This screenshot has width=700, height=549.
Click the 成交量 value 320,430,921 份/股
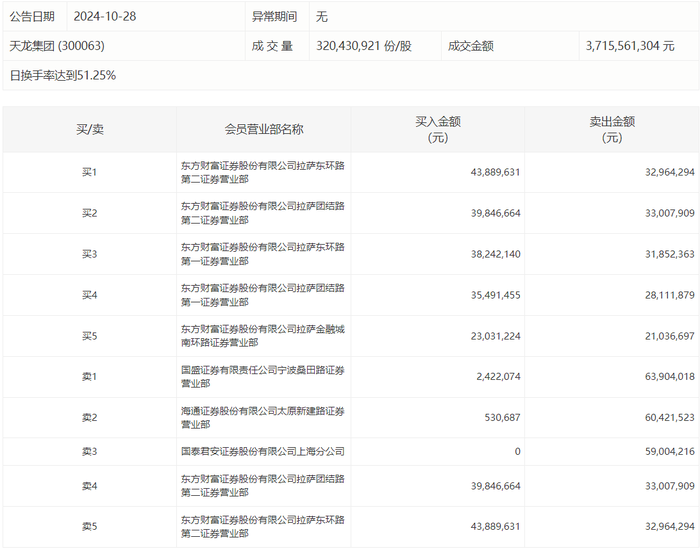coord(364,46)
